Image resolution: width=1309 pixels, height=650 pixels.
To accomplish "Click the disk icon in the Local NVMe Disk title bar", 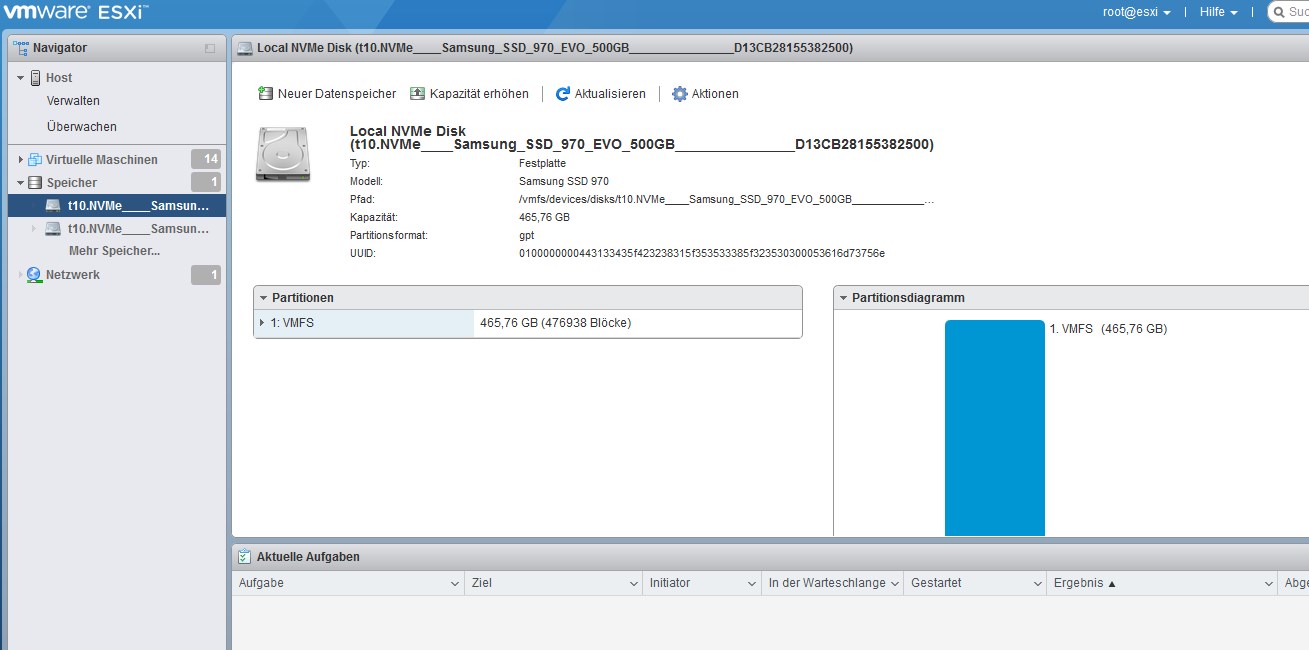I will point(245,48).
